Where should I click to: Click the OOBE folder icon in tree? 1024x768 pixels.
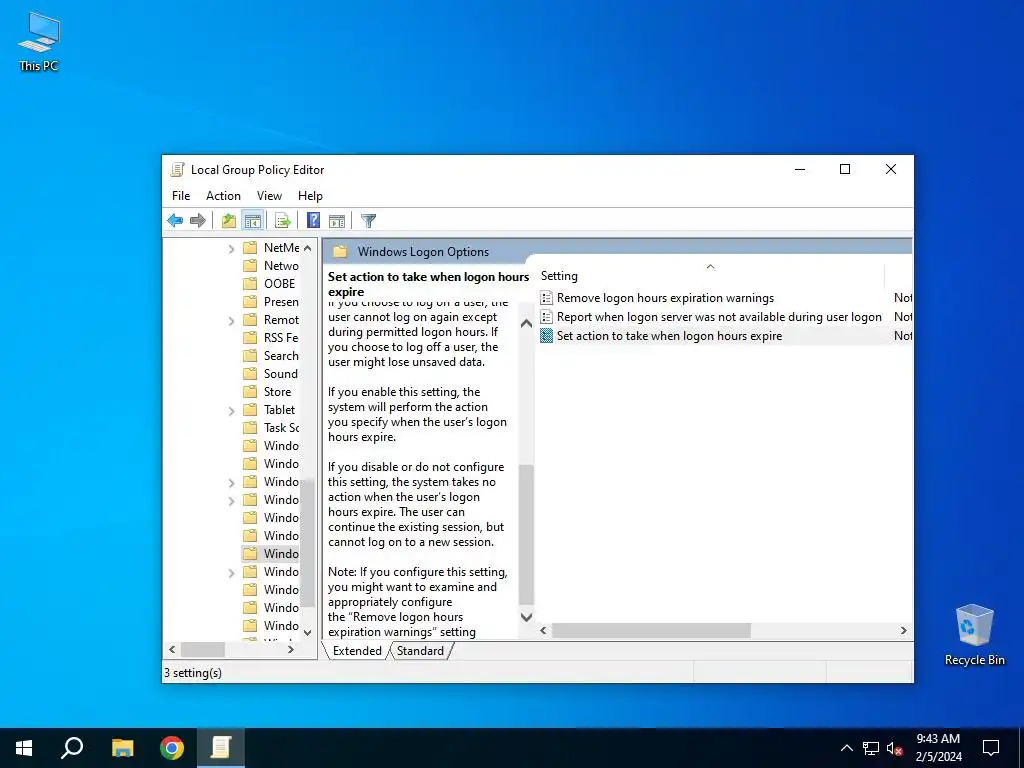[x=250, y=283]
